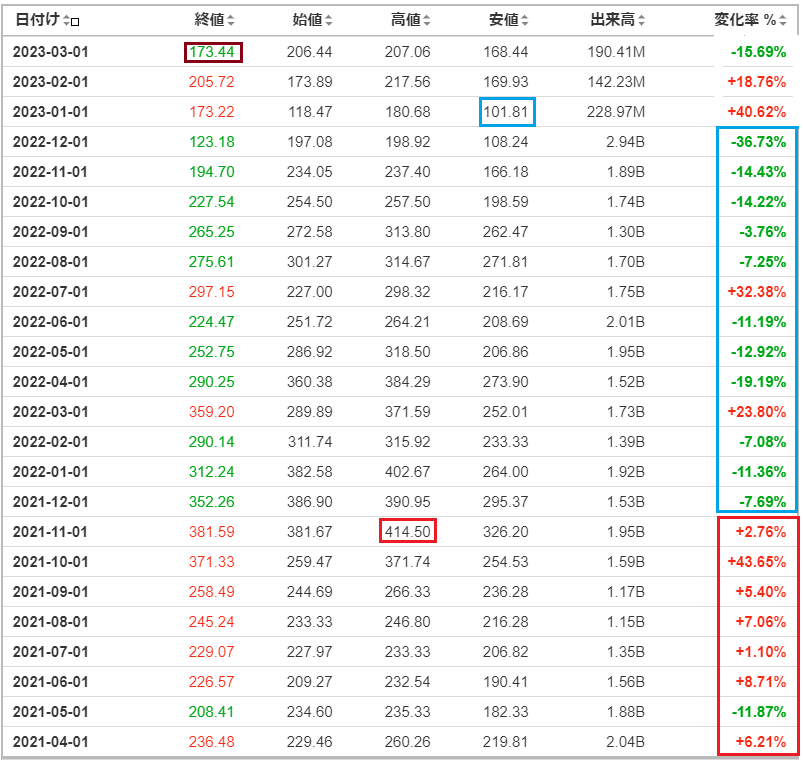This screenshot has height=760, width=803.
Task: Select the date cell 2022-10-01
Action: tap(51, 202)
